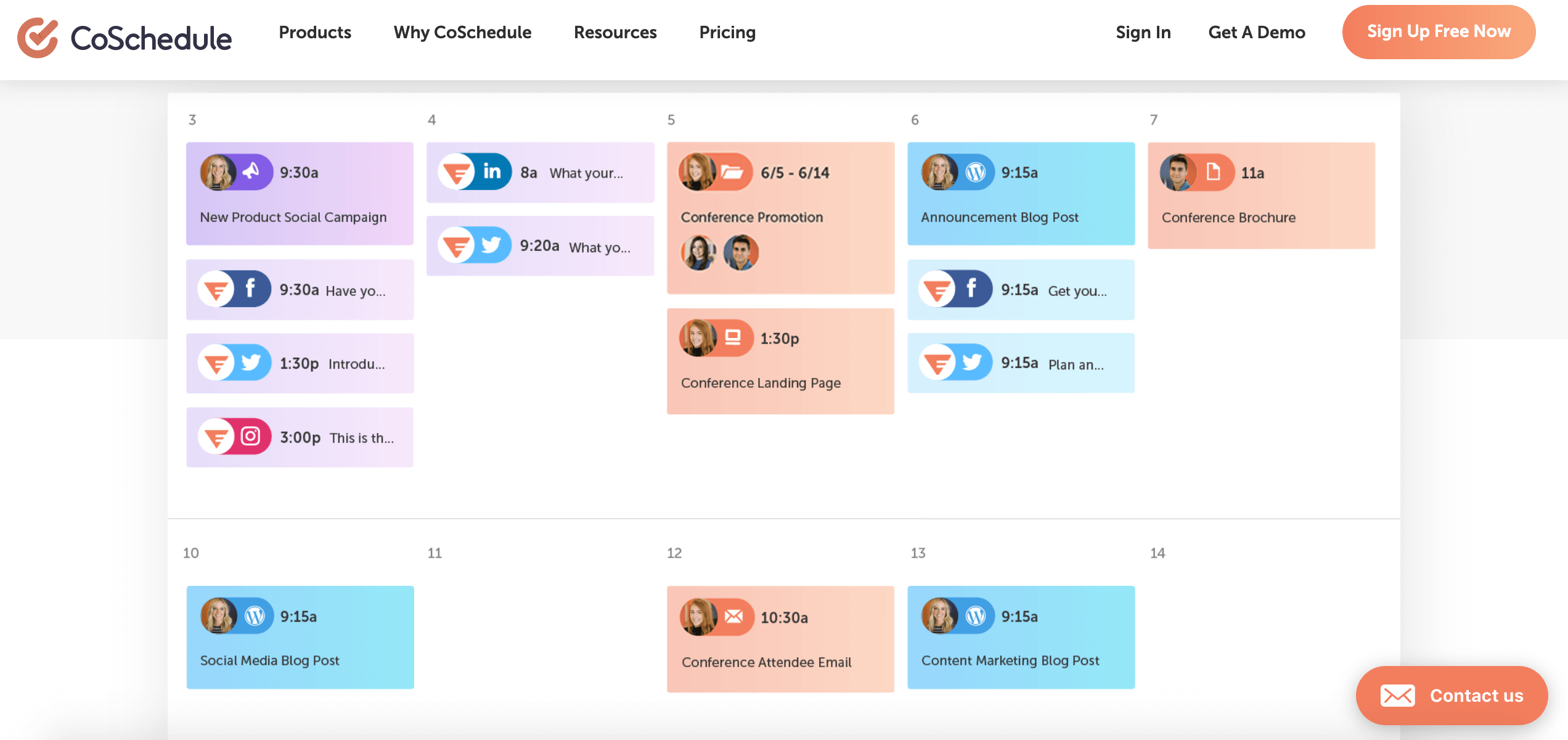The width and height of the screenshot is (1568, 740).
Task: Click the dark-haired woman avatar under Conference Promotion
Action: (x=698, y=253)
